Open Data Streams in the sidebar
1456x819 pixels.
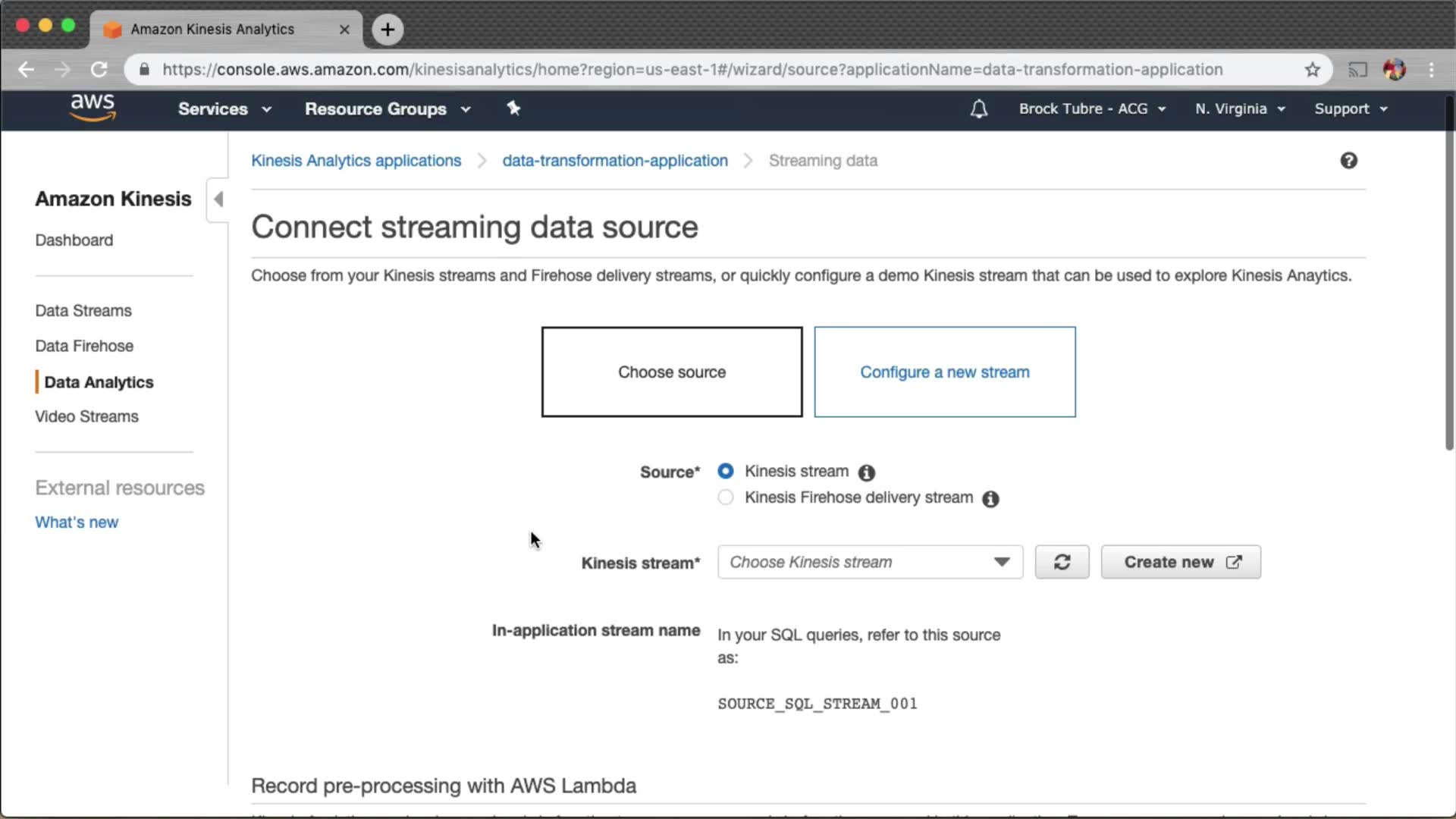click(83, 311)
